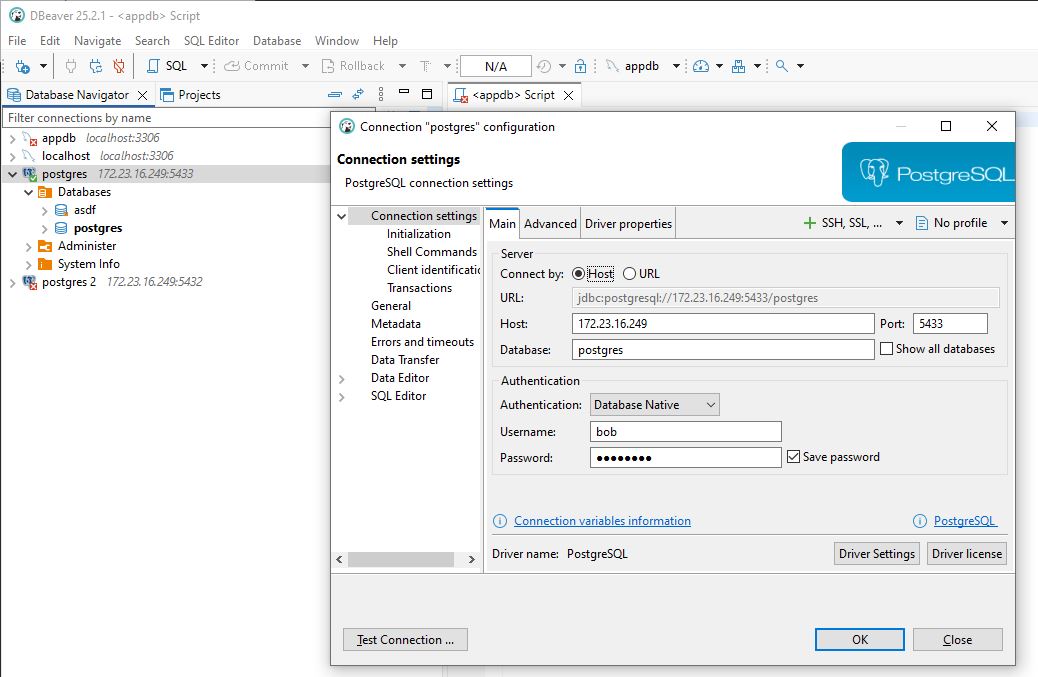Open the No profile dropdown
The image size is (1038, 677).
pos(961,223)
